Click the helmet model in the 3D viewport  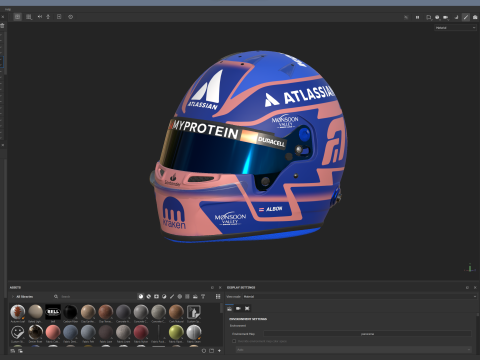click(x=248, y=147)
